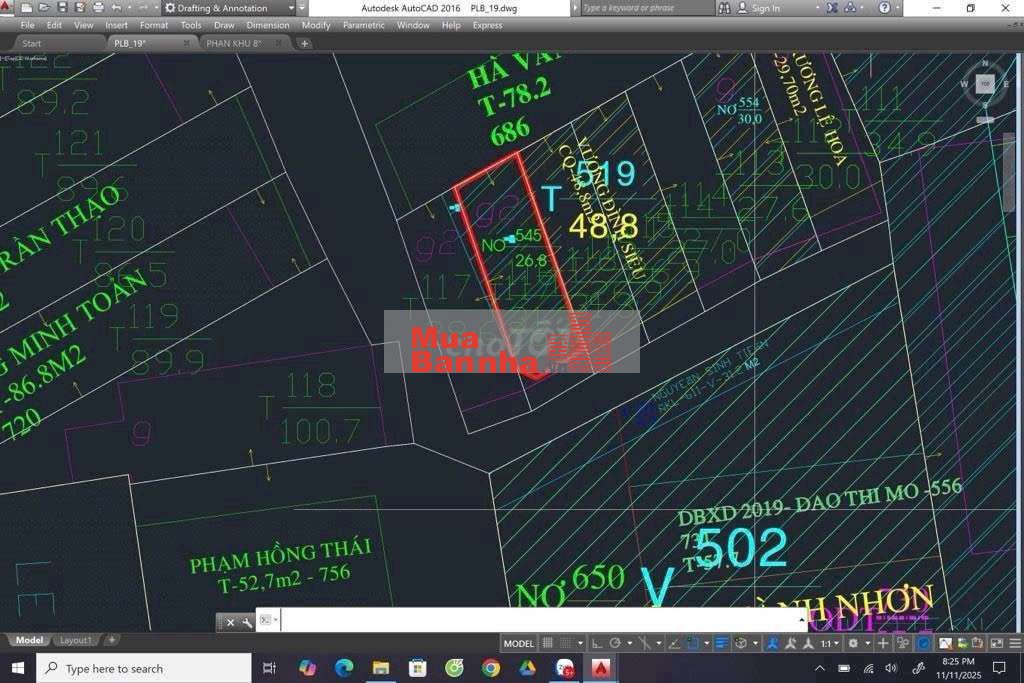
Task: Click the MODEL space button in status bar
Action: click(518, 643)
